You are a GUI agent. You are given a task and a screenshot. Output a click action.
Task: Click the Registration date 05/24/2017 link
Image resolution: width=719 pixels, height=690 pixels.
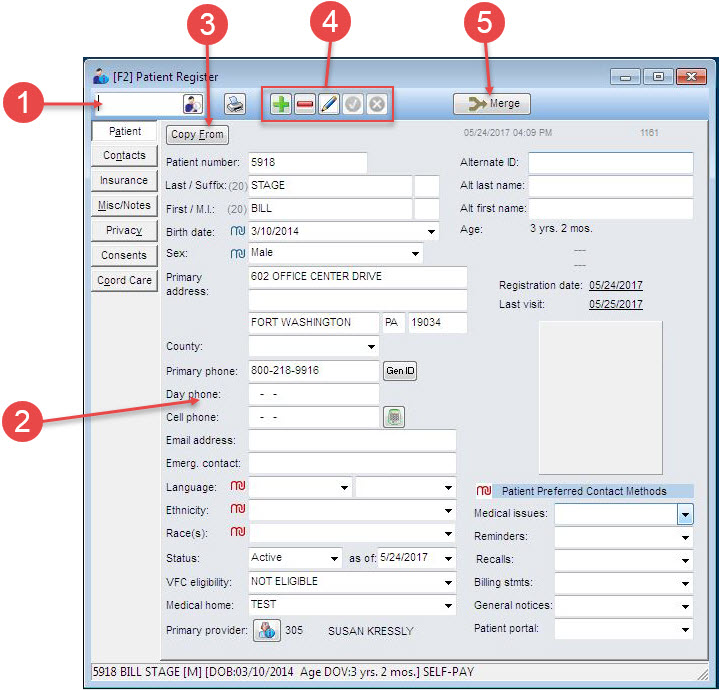pos(615,285)
